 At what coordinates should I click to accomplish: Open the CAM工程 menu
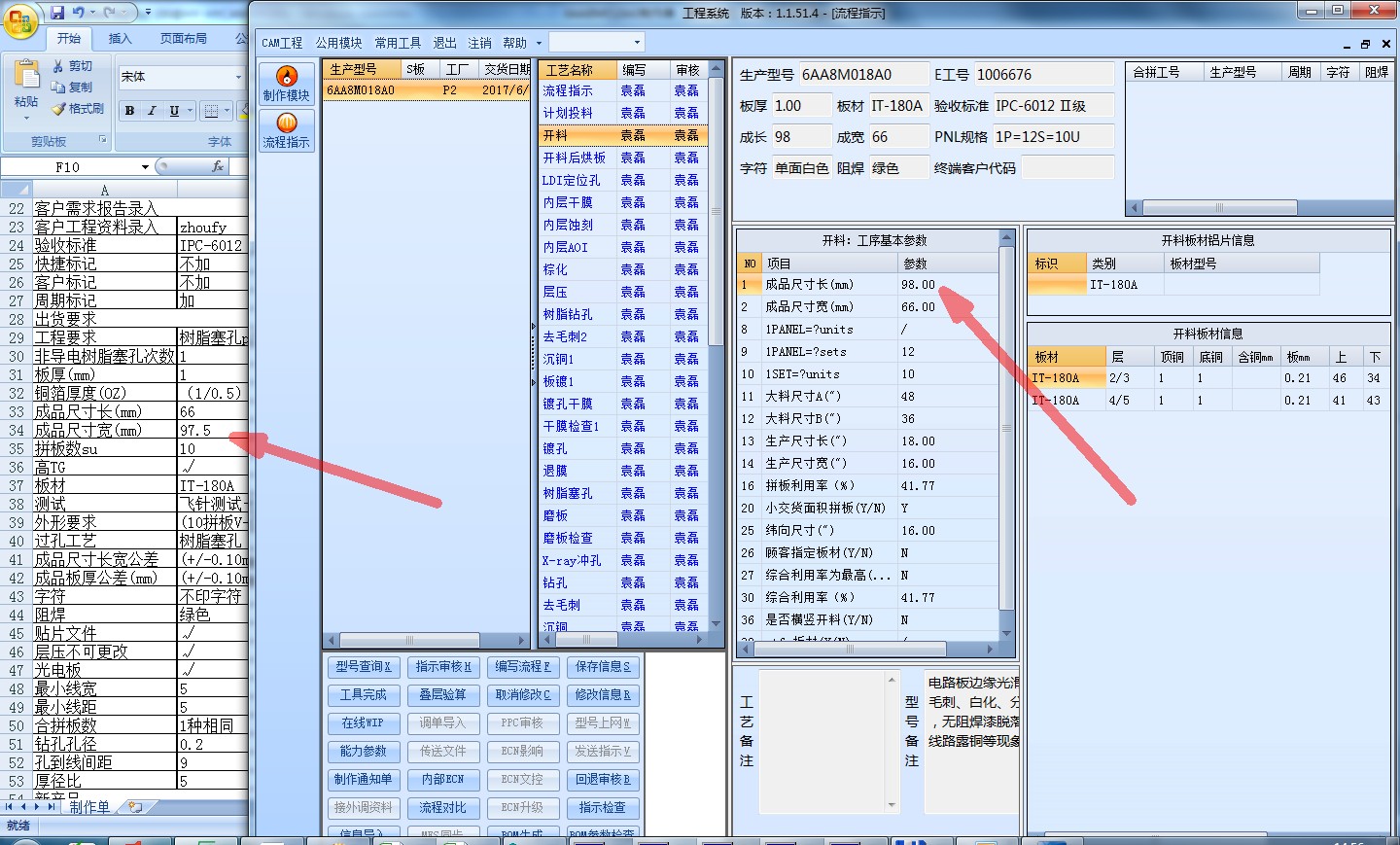click(x=282, y=43)
